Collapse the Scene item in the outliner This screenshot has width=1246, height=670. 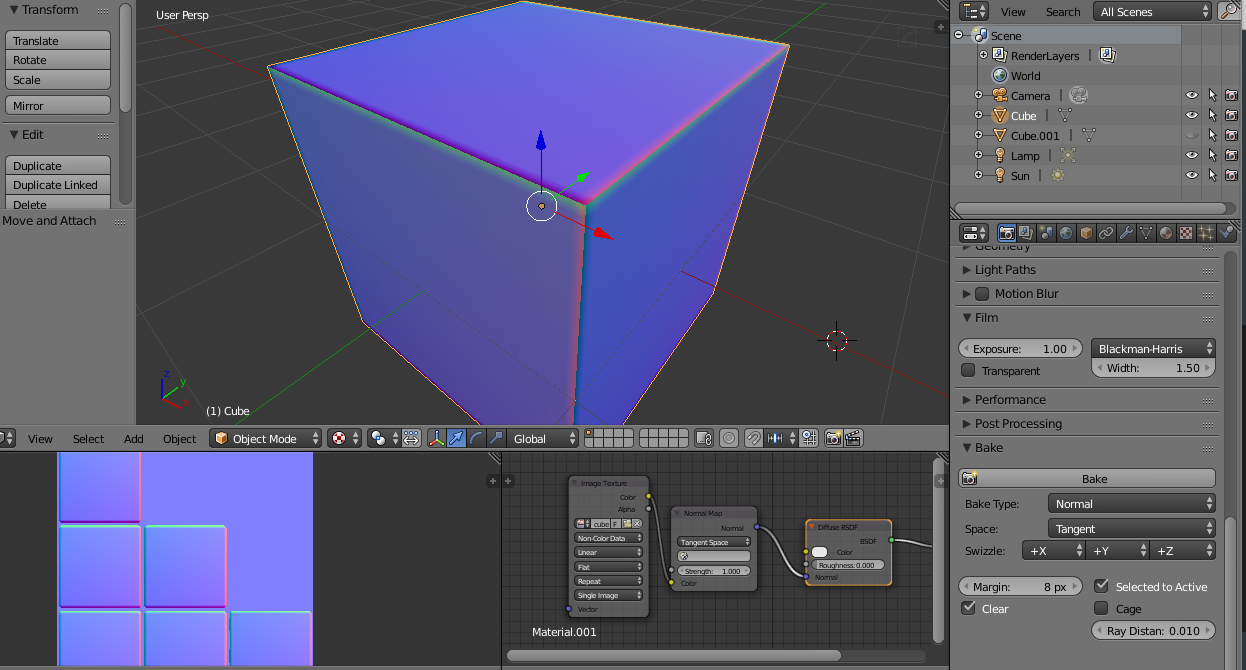(960, 35)
